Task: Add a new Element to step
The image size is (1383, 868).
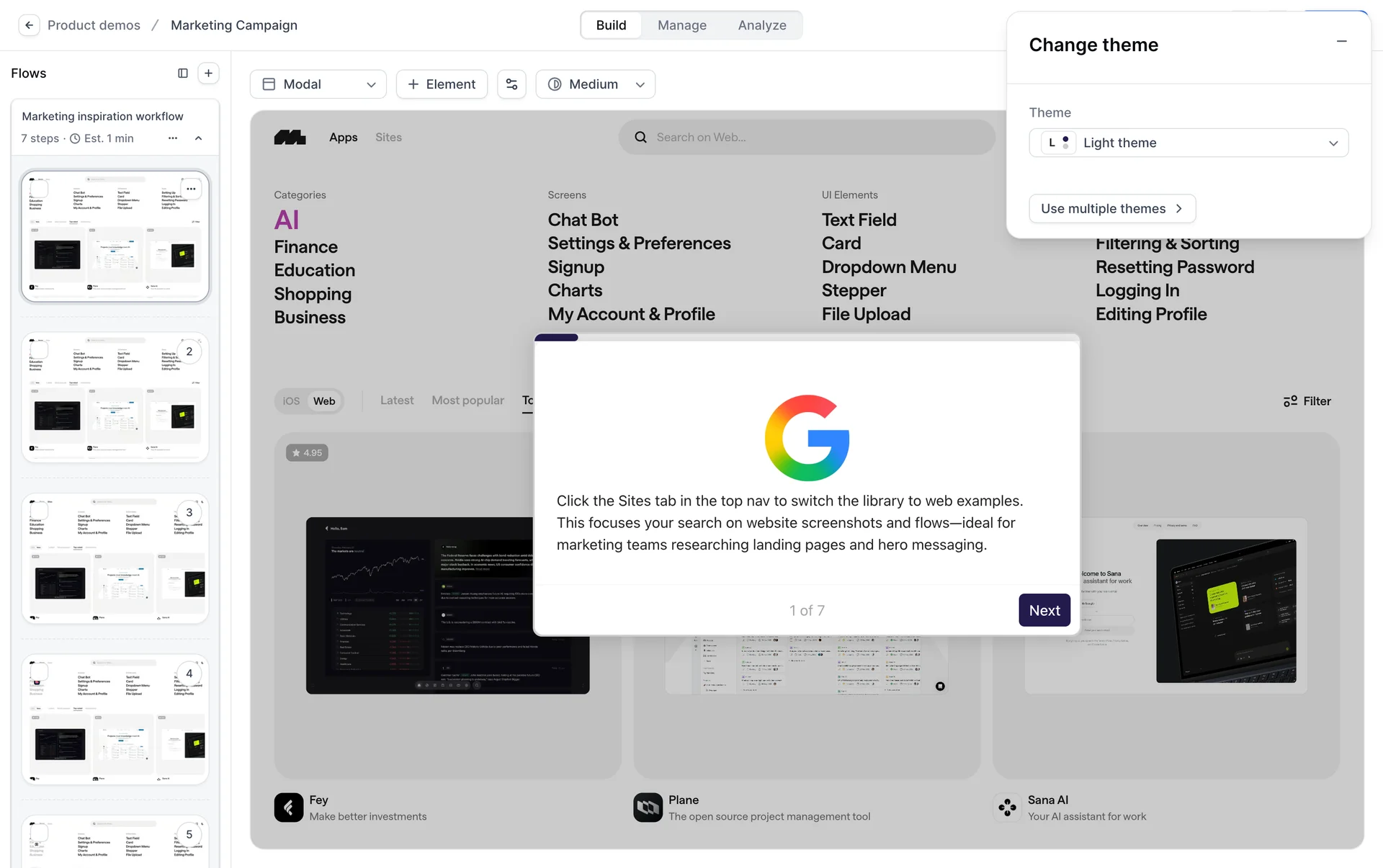Action: coord(442,84)
